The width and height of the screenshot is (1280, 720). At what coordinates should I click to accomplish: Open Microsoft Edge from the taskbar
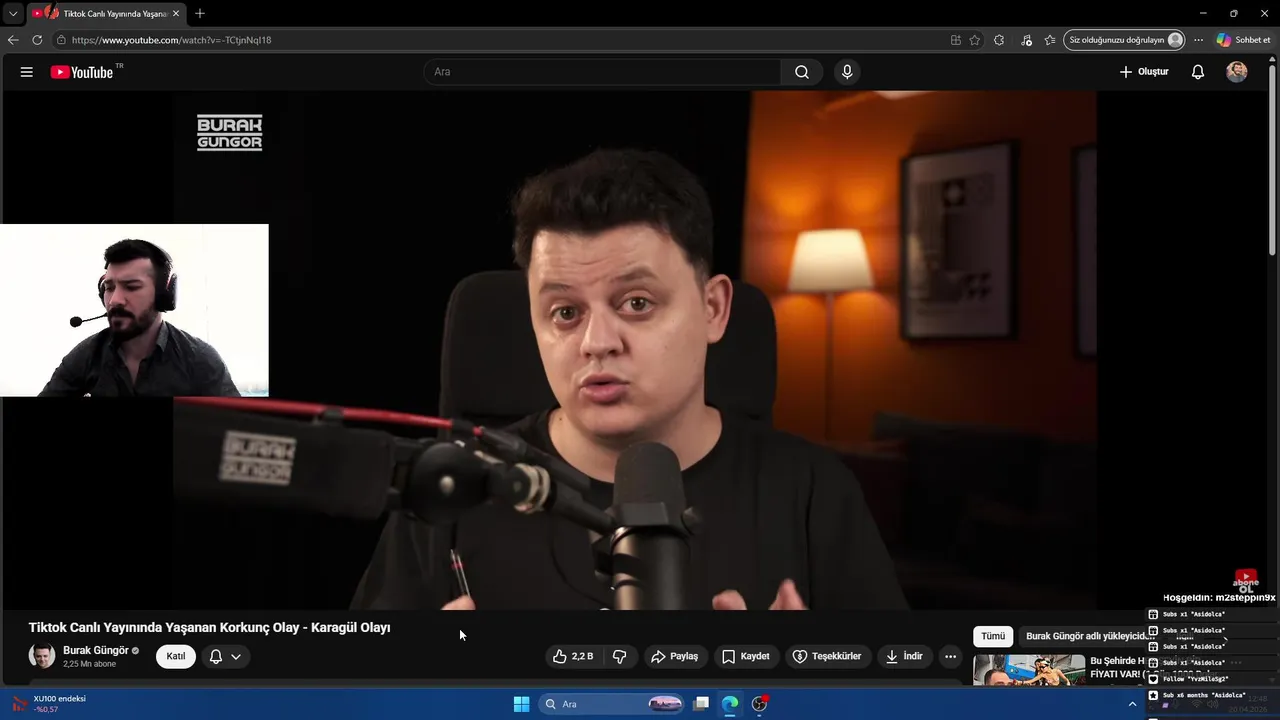click(731, 704)
